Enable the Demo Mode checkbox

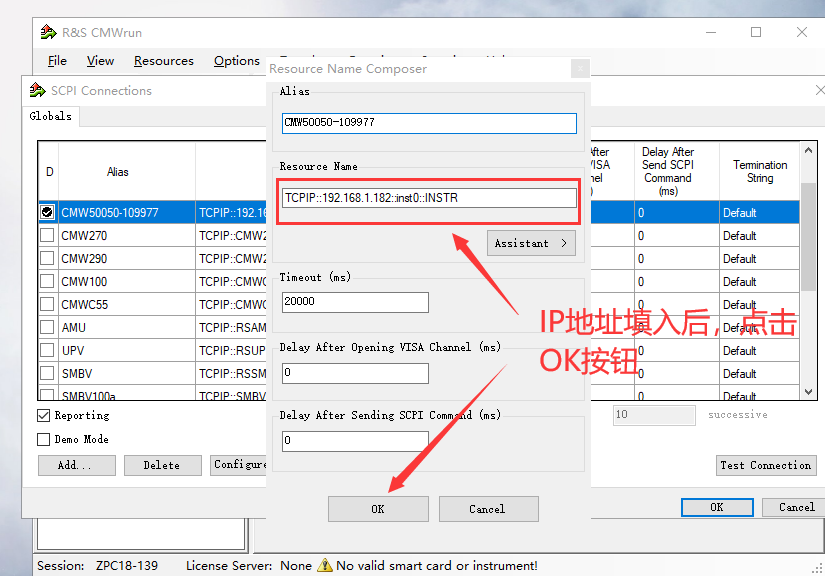(44, 439)
